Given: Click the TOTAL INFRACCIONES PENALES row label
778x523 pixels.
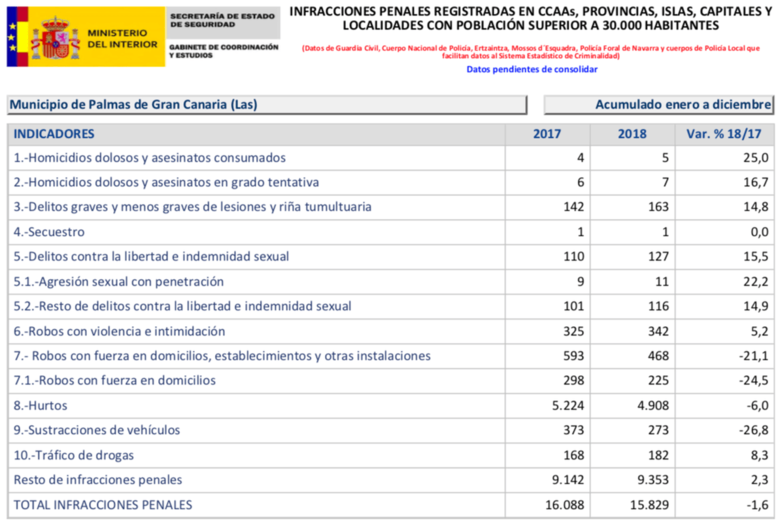Looking at the screenshot, I should click(102, 505).
